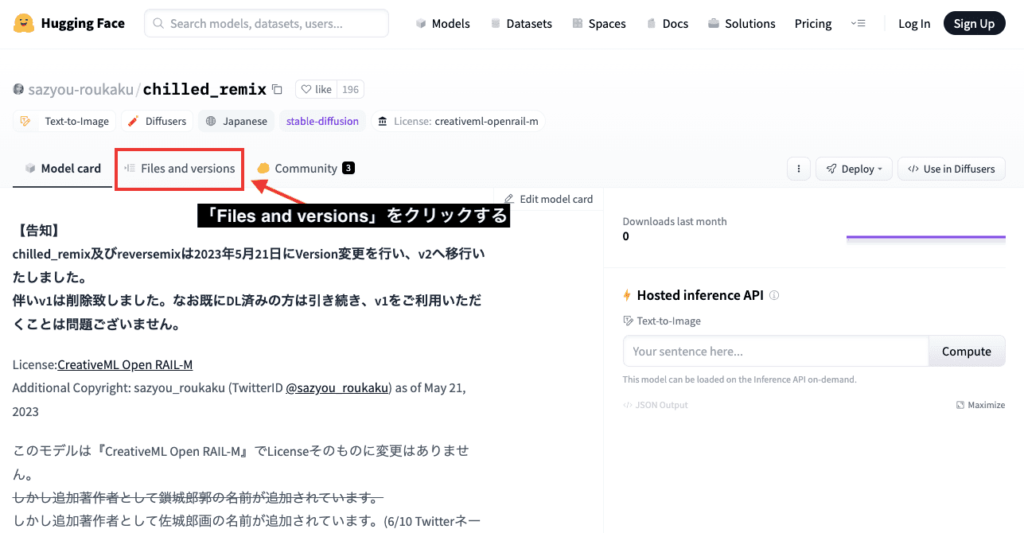Open the Models menu item
This screenshot has height=533, width=1024.
[x=443, y=24]
